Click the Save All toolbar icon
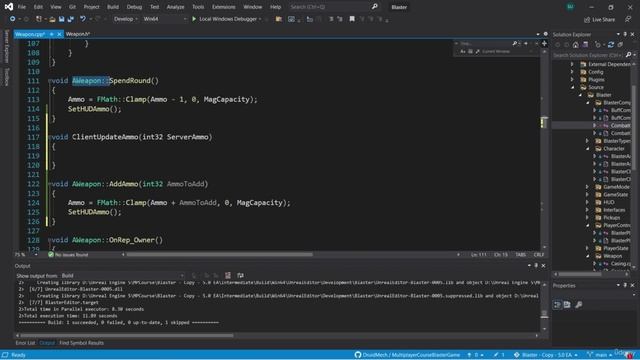The height and width of the screenshot is (360, 640). [71, 19]
